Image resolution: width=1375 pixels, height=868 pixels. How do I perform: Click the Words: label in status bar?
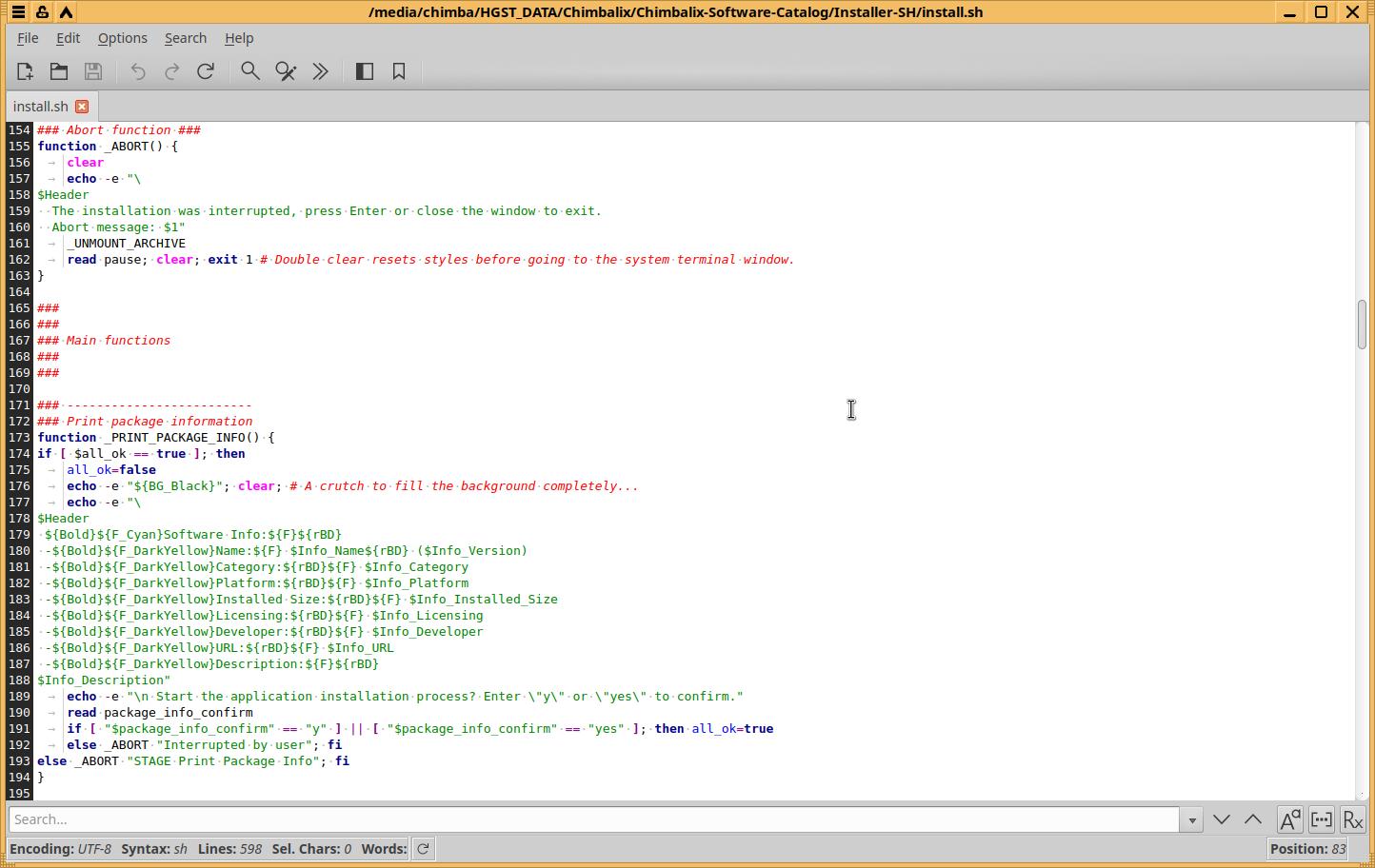coord(384,849)
